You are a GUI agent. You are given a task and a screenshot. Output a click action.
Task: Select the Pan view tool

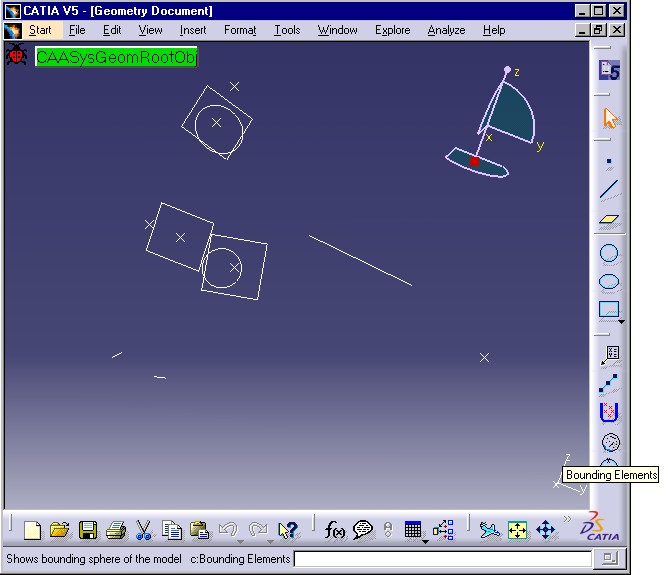coord(546,530)
